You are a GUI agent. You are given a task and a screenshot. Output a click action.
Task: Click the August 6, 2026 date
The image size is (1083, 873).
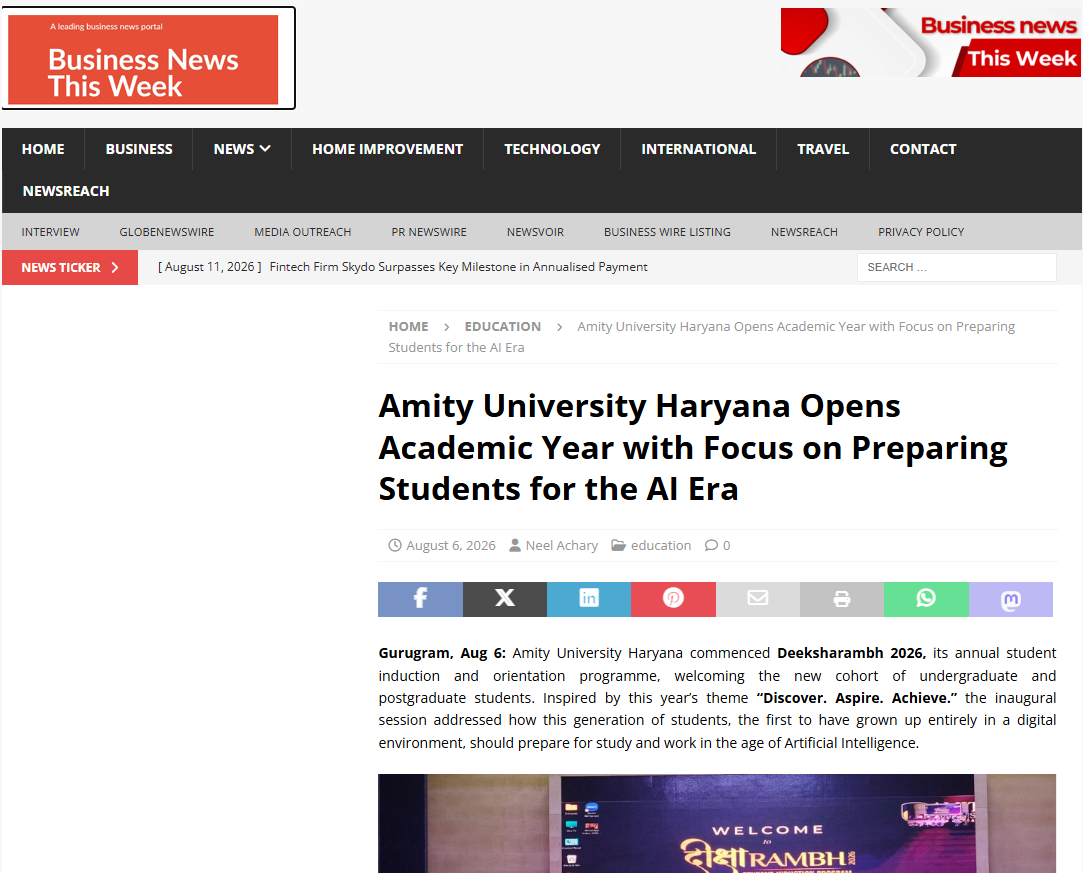[x=451, y=546]
